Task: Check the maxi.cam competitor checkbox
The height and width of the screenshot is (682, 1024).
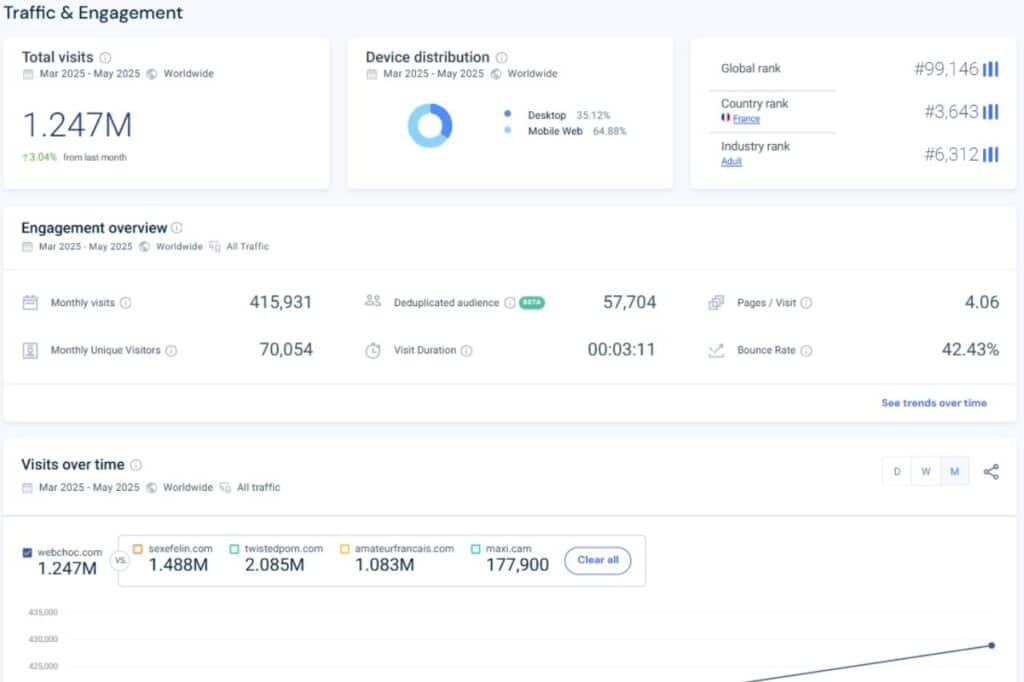Action: (x=475, y=549)
